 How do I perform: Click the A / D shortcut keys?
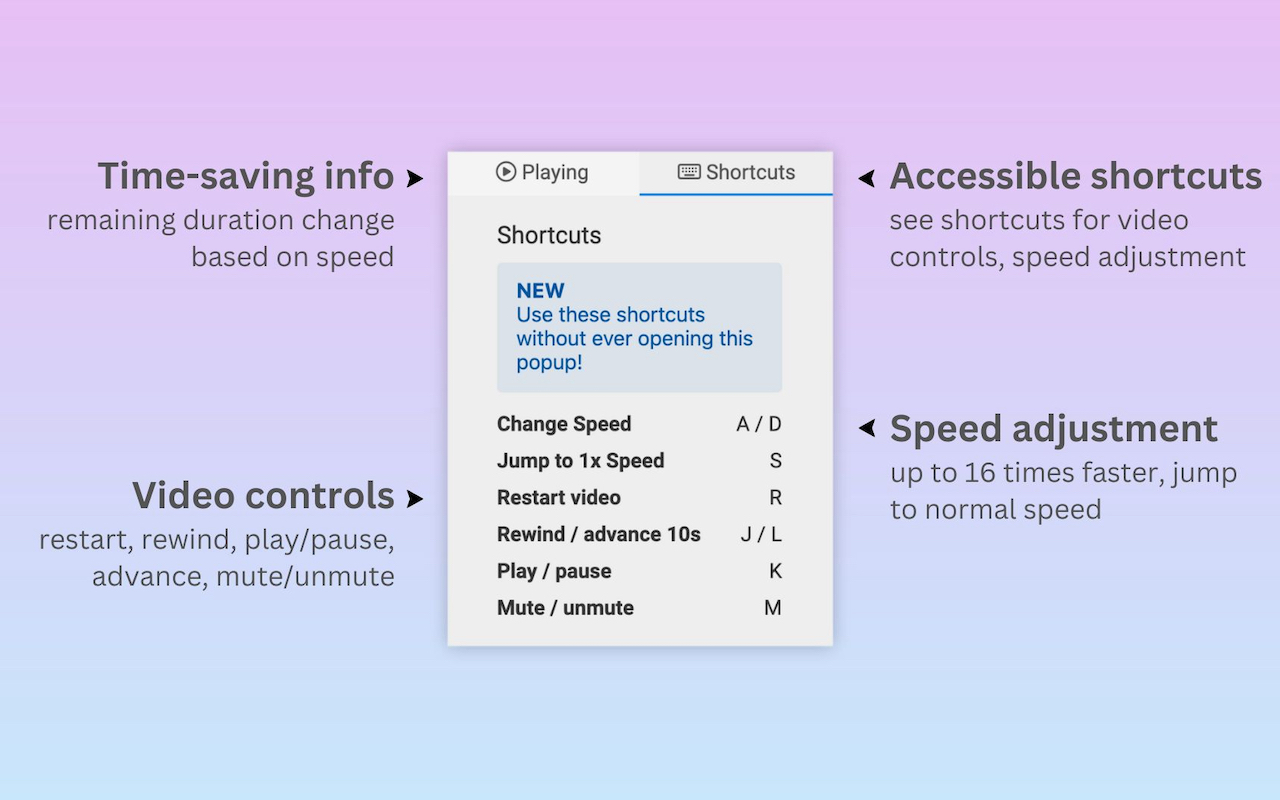759,424
